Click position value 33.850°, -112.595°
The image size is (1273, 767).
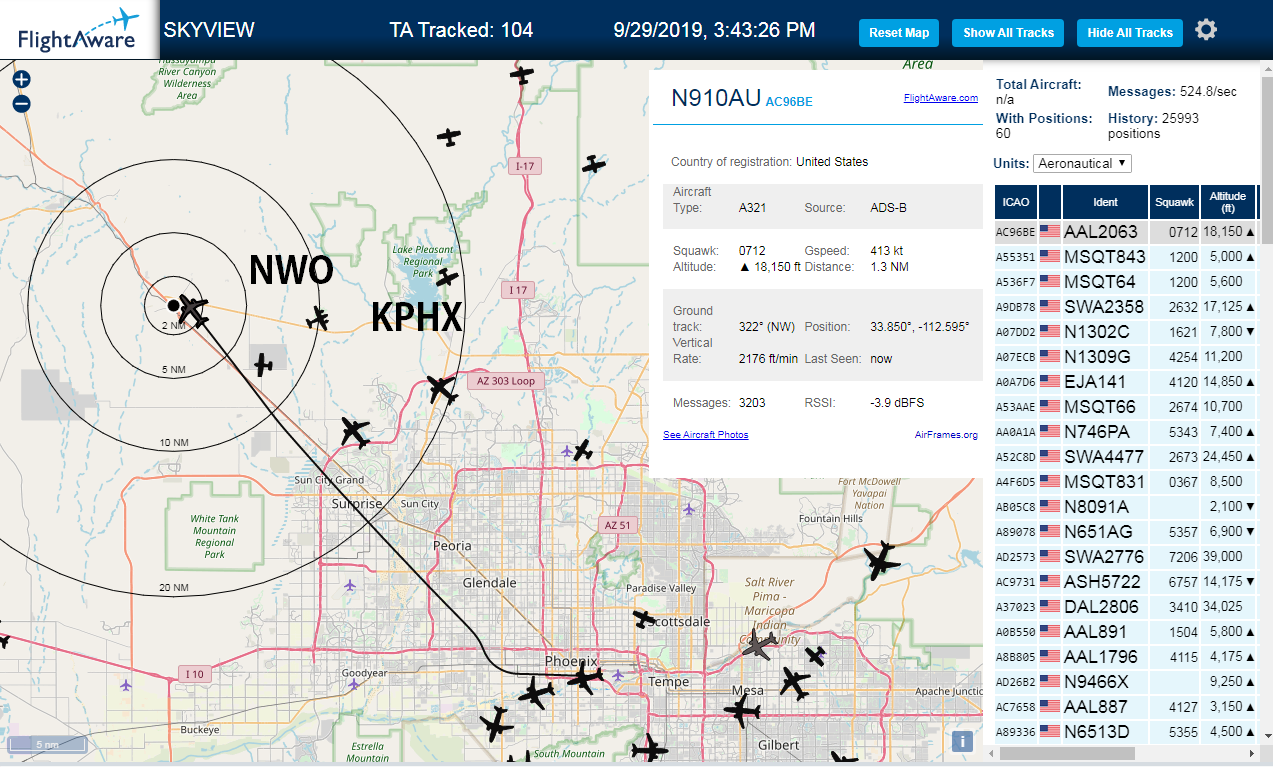(x=918, y=327)
